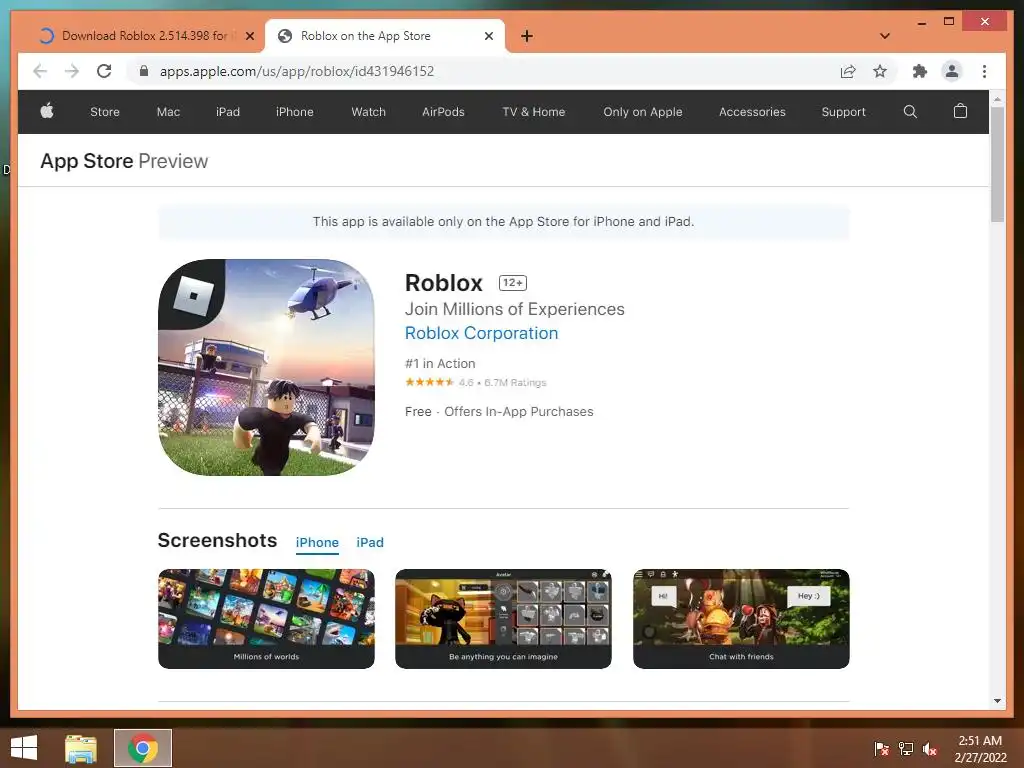Click the vertical scrollbar thumb
Screen dimensions: 1024x768
pyautogui.click(x=997, y=165)
